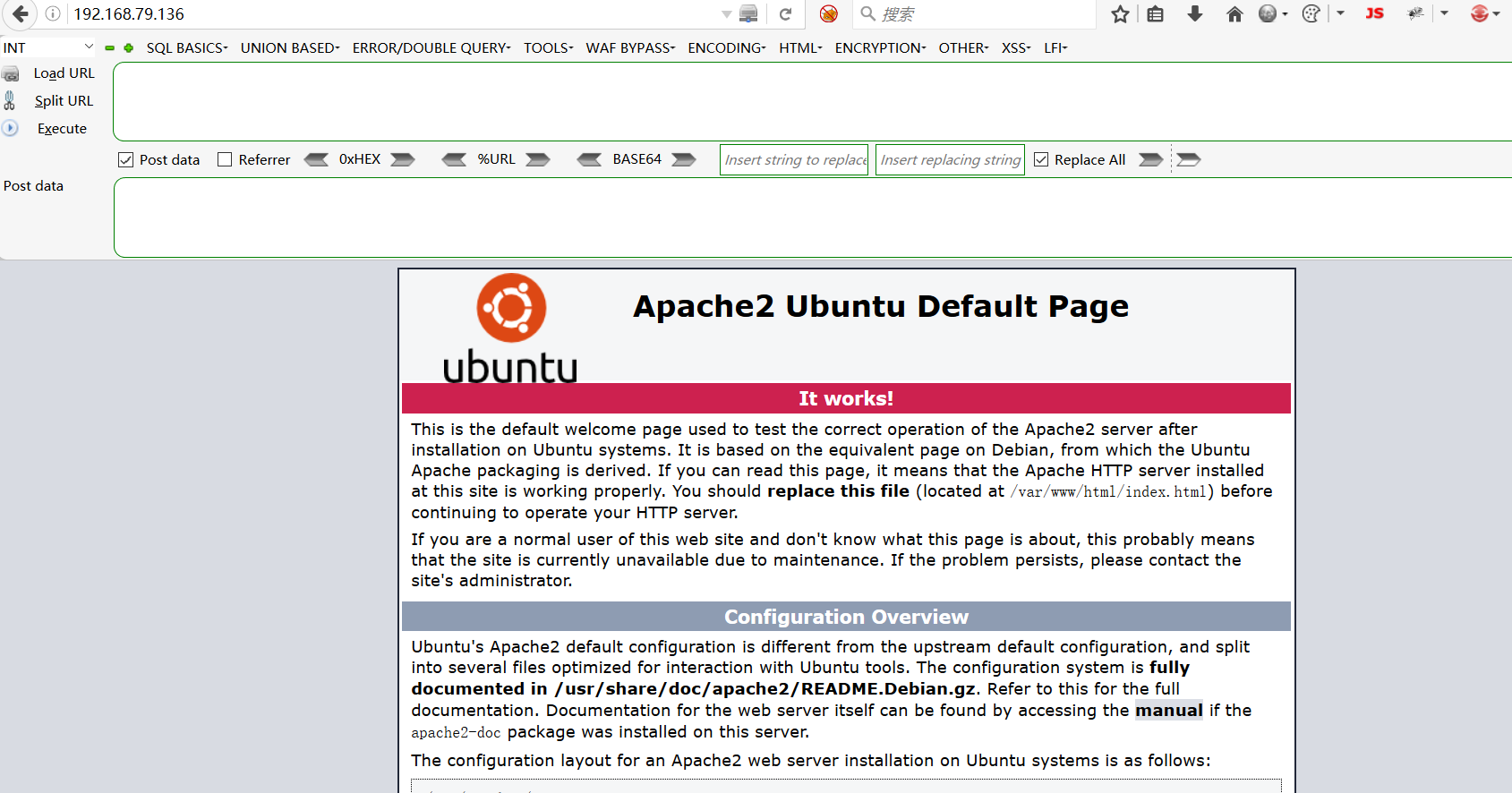Image resolution: width=1512 pixels, height=793 pixels.
Task: Open the UNION BASED menu
Action: (x=290, y=47)
